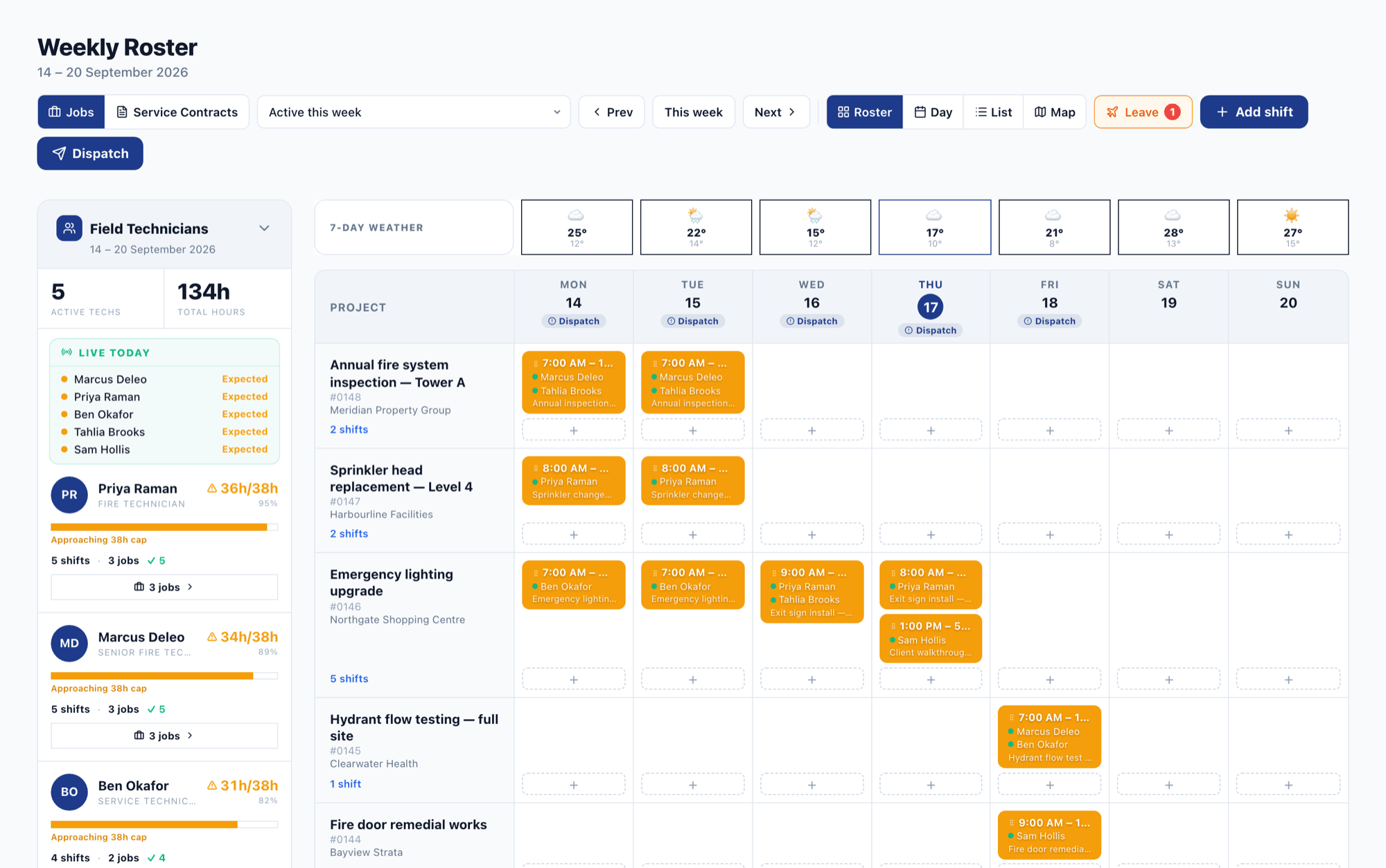Click the Add shift button
This screenshot has height=868, width=1386.
(x=1254, y=112)
